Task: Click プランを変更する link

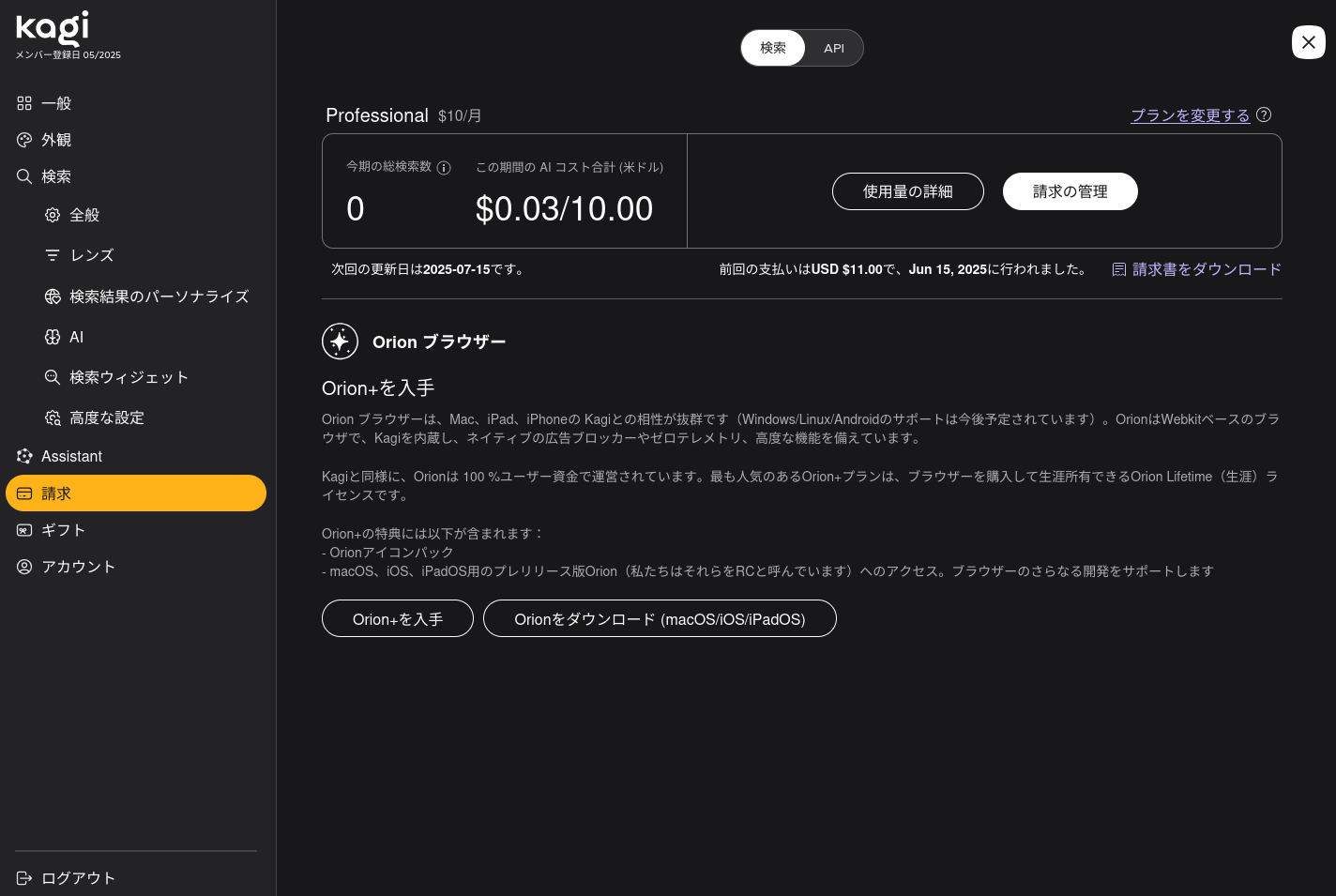Action: [x=1190, y=115]
